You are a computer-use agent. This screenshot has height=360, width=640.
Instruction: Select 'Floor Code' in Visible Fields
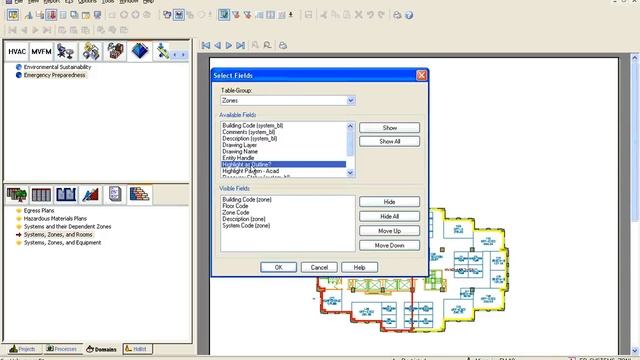235,206
